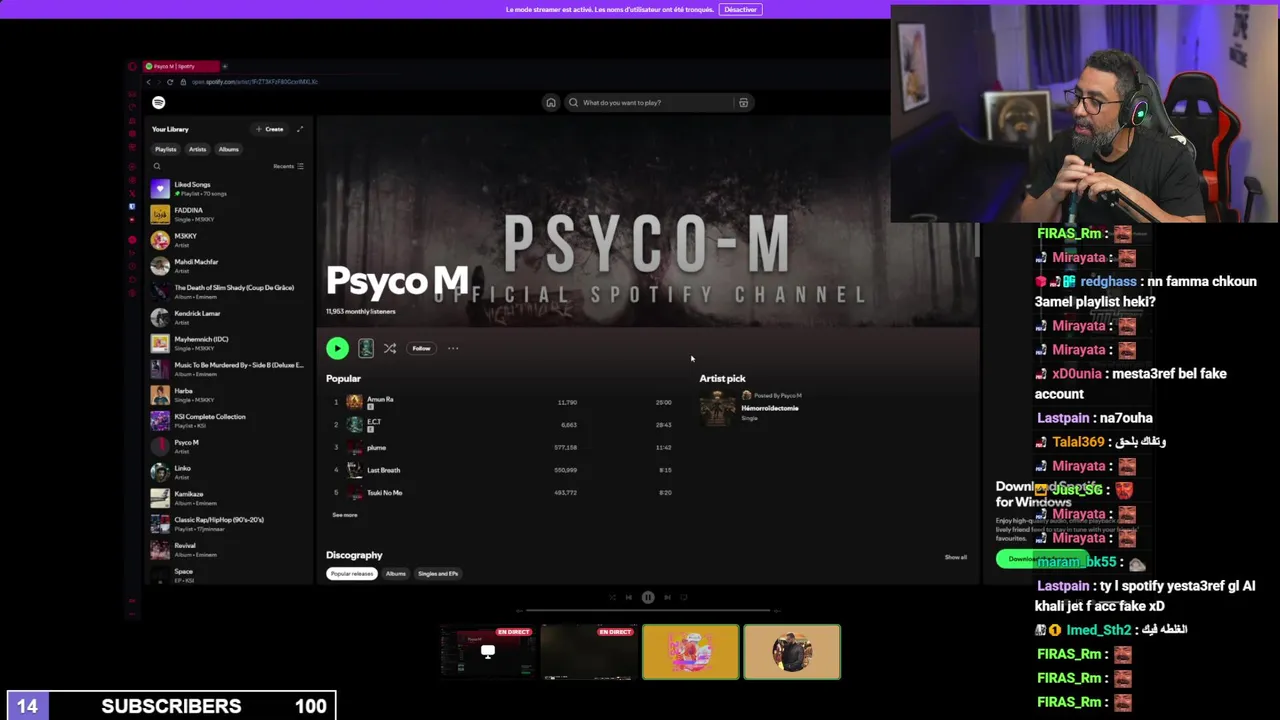This screenshot has width=1280, height=720.
Task: Toggle shuffle on artist page
Action: coord(390,348)
